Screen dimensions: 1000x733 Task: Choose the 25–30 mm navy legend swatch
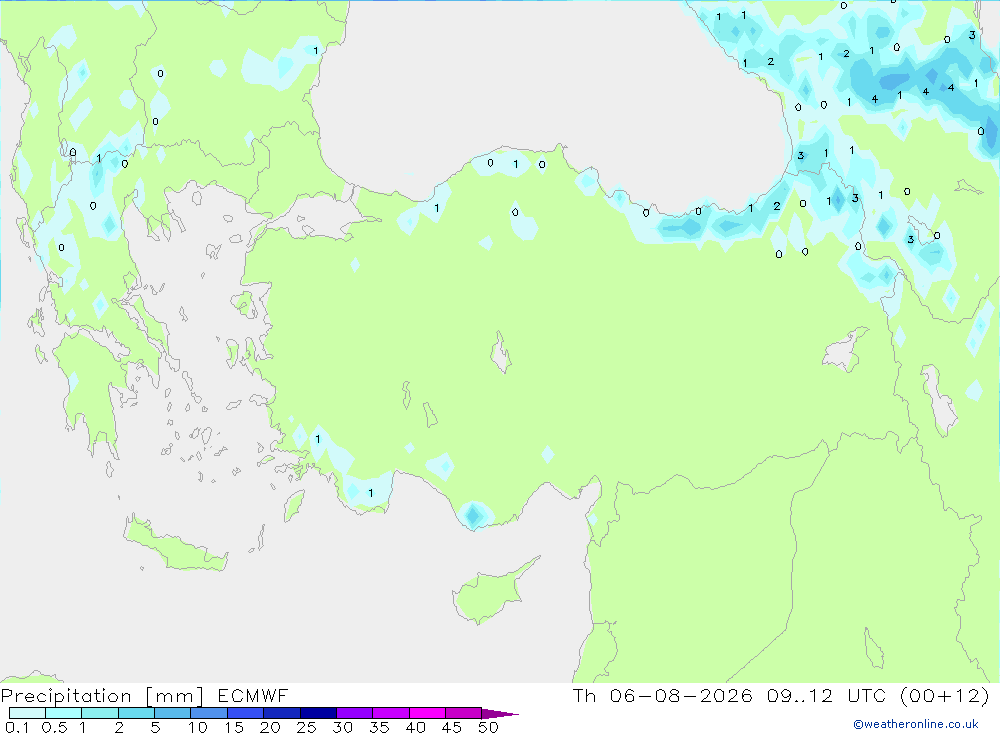318,713
